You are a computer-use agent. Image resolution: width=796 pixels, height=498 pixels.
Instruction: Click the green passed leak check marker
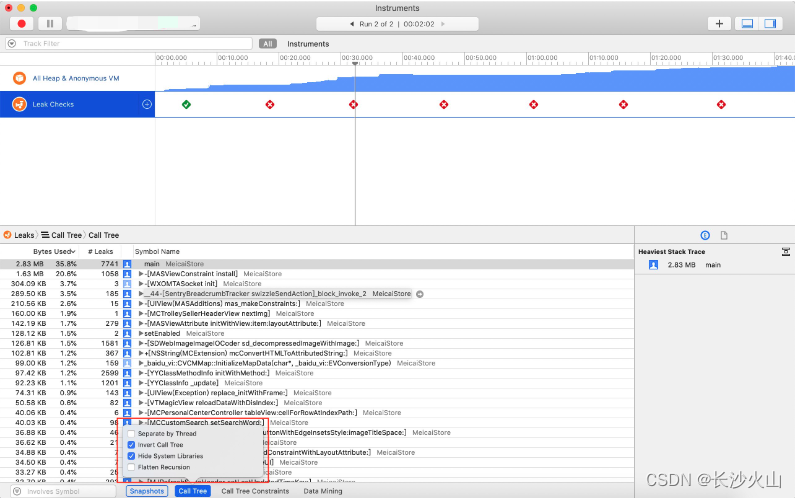pos(186,105)
